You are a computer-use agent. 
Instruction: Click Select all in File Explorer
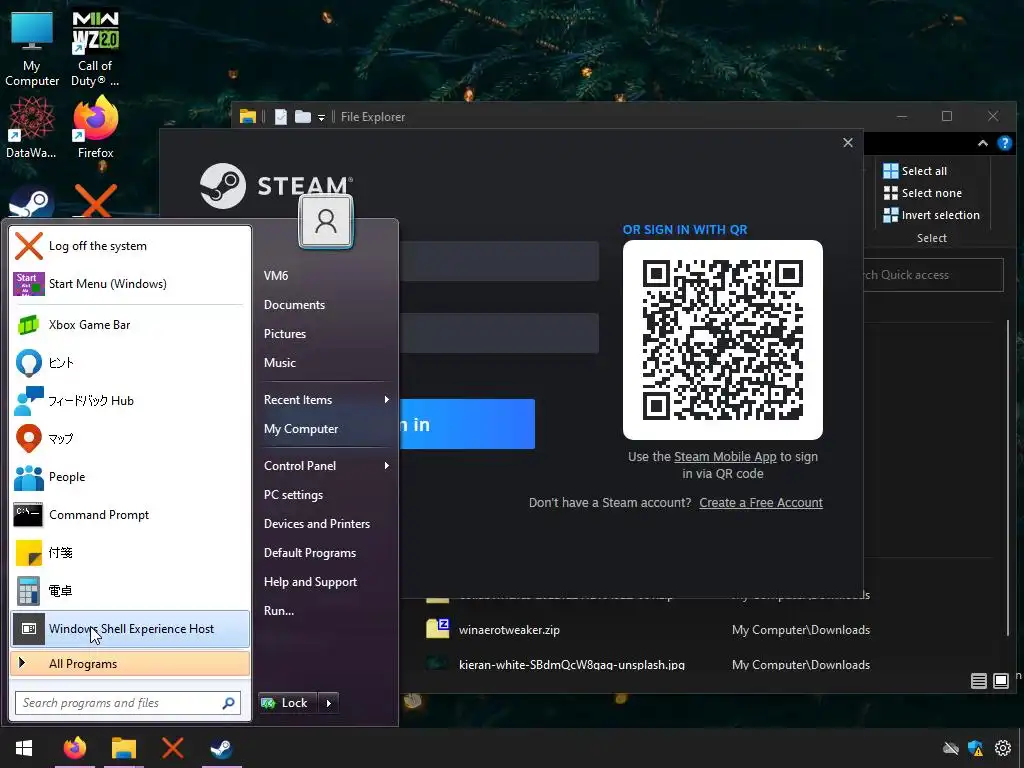coord(915,171)
